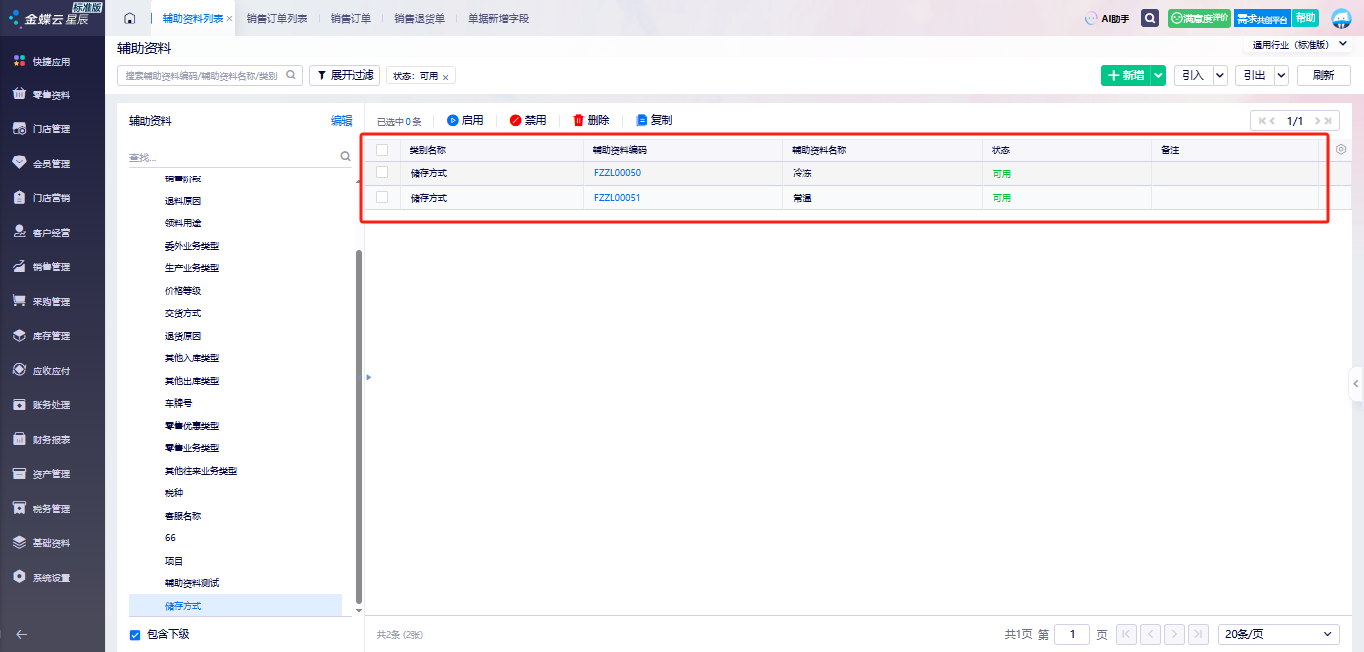Open the 20条/页 page size dropdown
Screen dimensions: 1364x652
pyautogui.click(x=1280, y=634)
